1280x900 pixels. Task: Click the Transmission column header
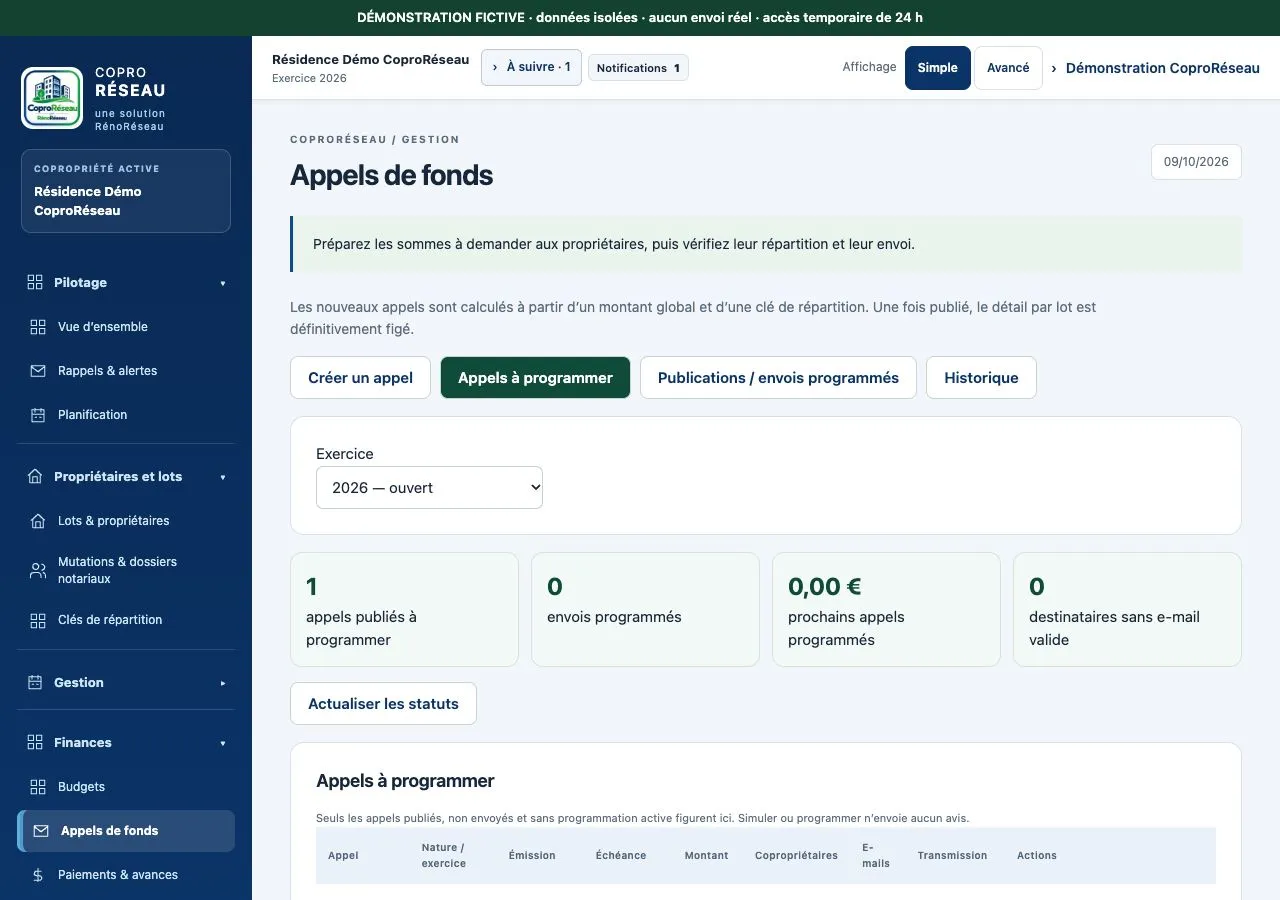point(952,855)
